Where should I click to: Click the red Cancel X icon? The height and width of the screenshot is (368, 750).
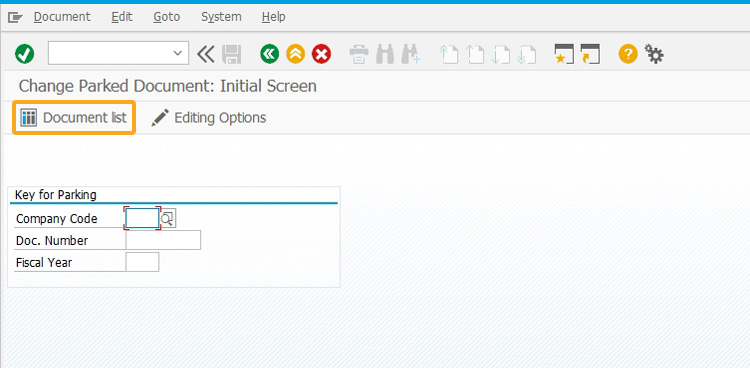click(x=321, y=54)
